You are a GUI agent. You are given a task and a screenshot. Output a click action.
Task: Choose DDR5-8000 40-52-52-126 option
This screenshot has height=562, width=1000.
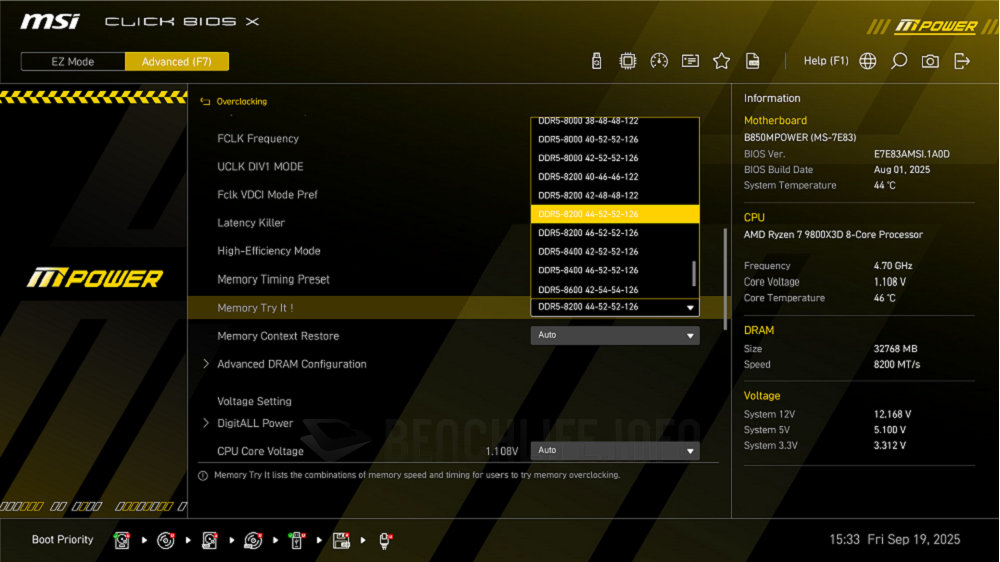click(615, 139)
